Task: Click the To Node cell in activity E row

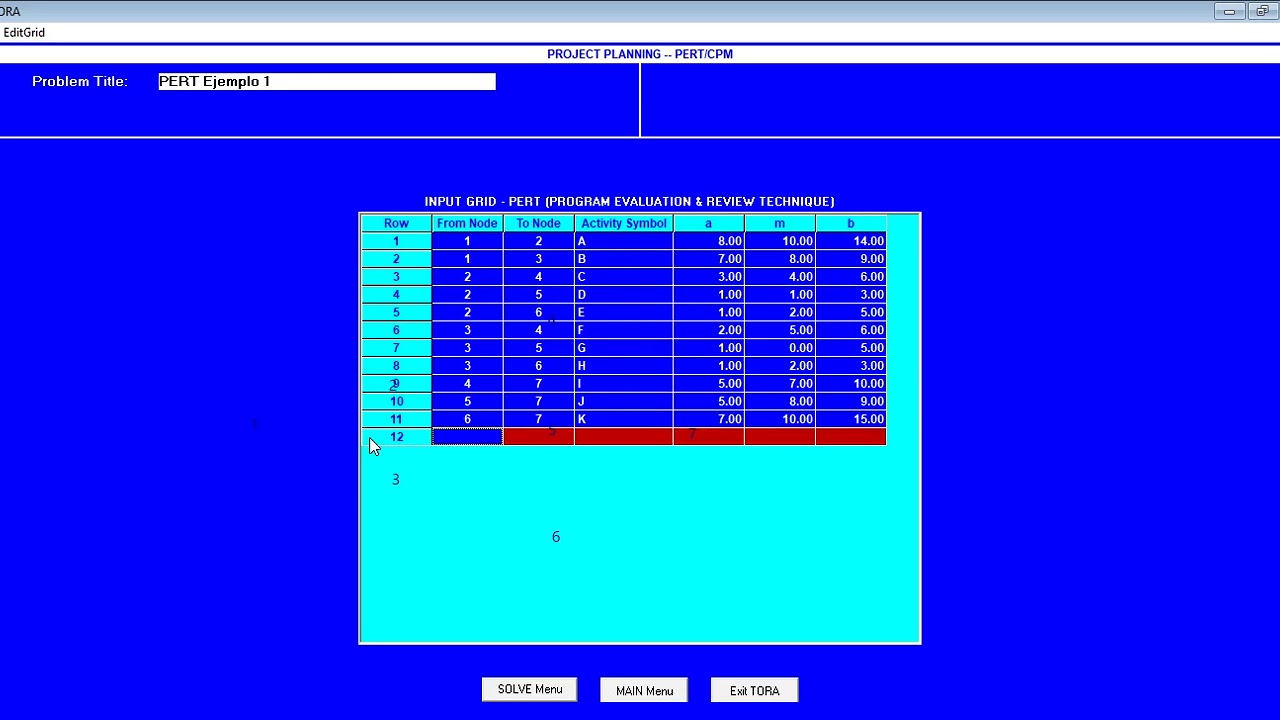Action: (x=538, y=312)
